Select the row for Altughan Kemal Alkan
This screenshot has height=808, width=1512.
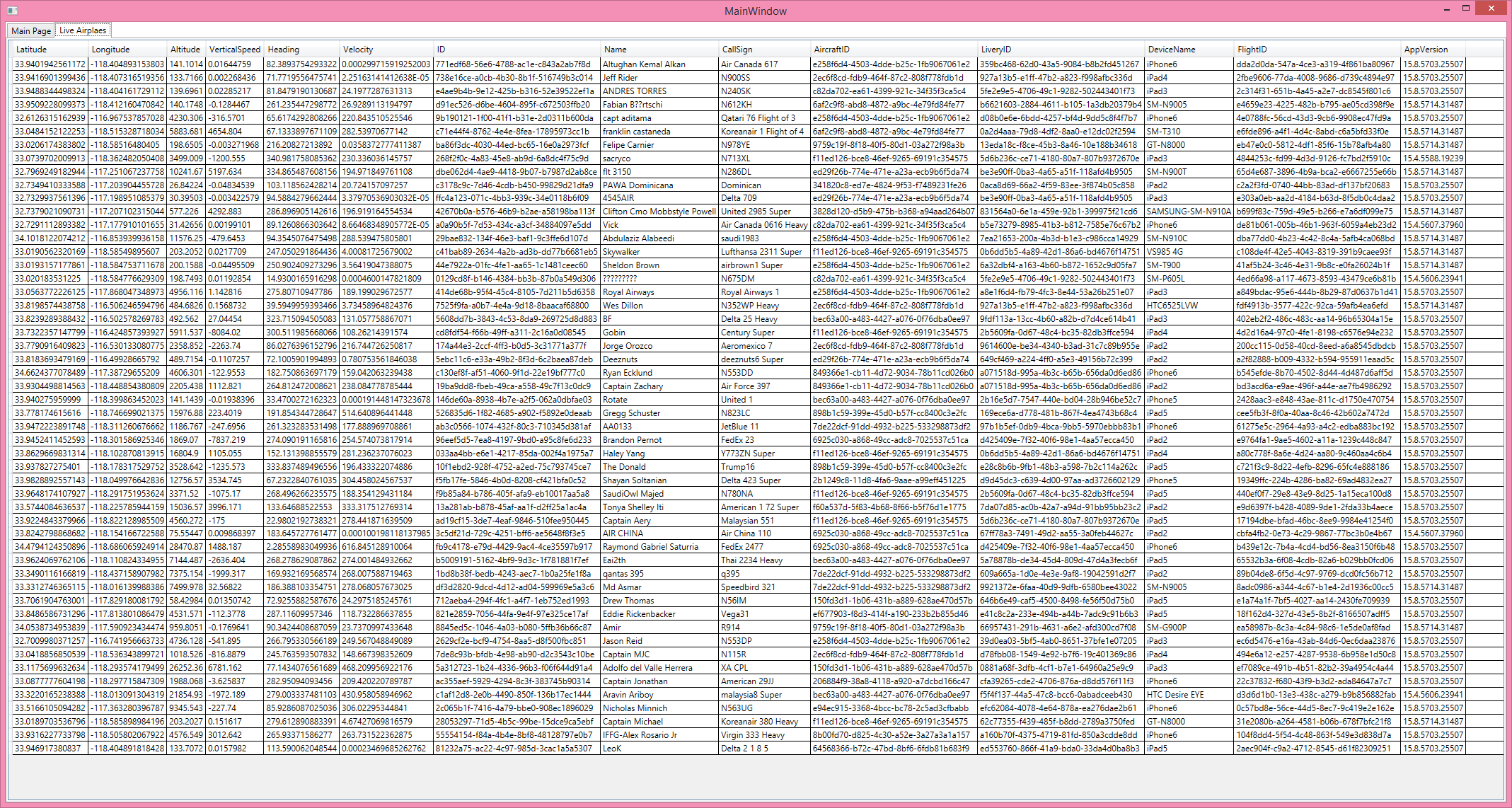pyautogui.click(x=644, y=64)
